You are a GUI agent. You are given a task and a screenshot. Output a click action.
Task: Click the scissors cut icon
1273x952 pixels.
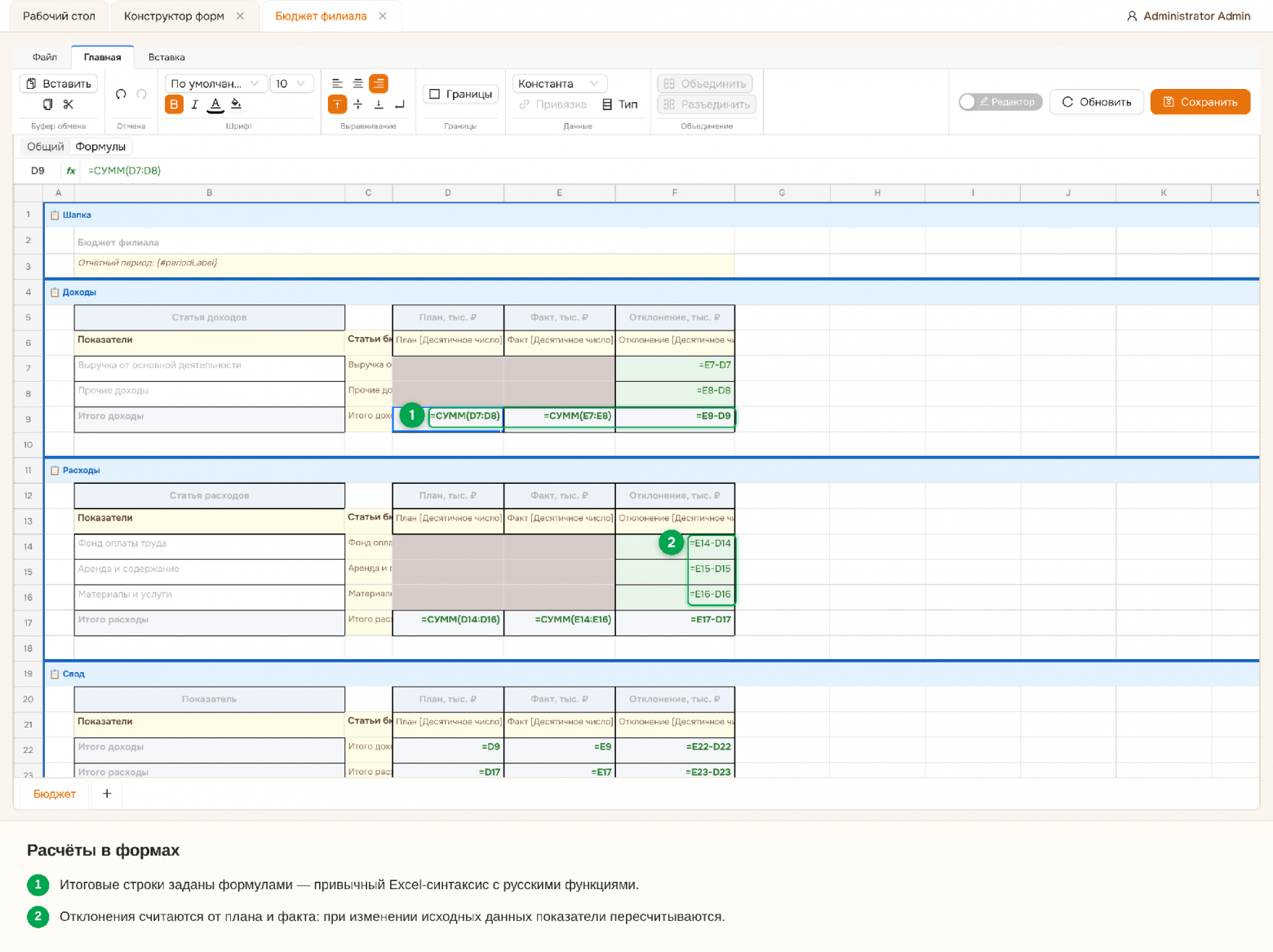(x=69, y=104)
